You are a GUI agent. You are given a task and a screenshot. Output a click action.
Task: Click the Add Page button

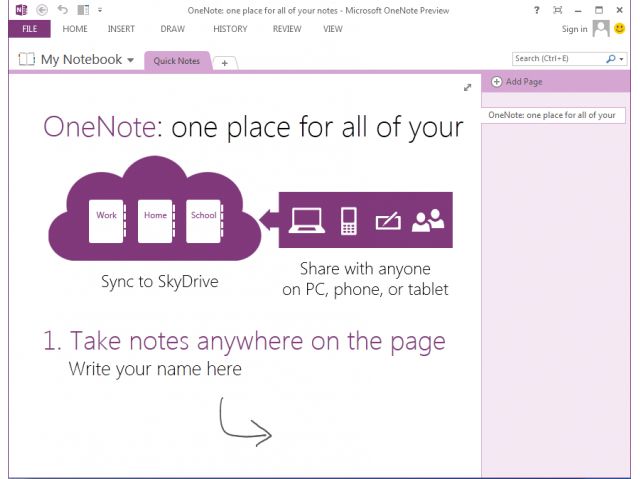click(x=518, y=82)
